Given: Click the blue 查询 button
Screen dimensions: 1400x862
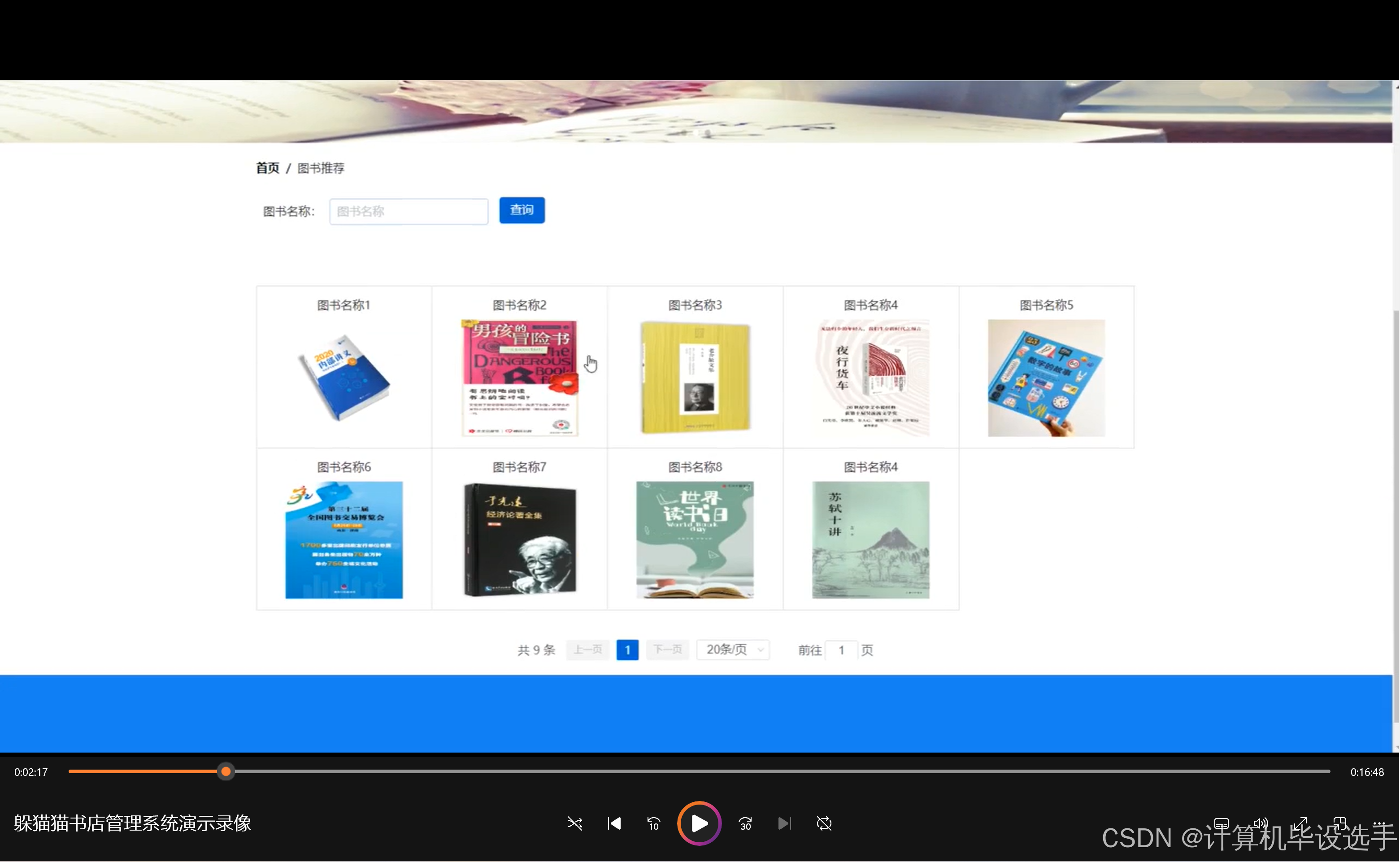Looking at the screenshot, I should [x=522, y=210].
